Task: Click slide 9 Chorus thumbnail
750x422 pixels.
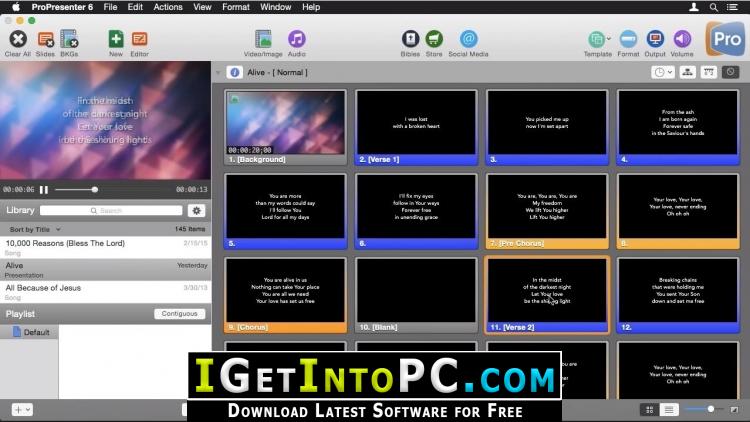Action: (x=285, y=295)
